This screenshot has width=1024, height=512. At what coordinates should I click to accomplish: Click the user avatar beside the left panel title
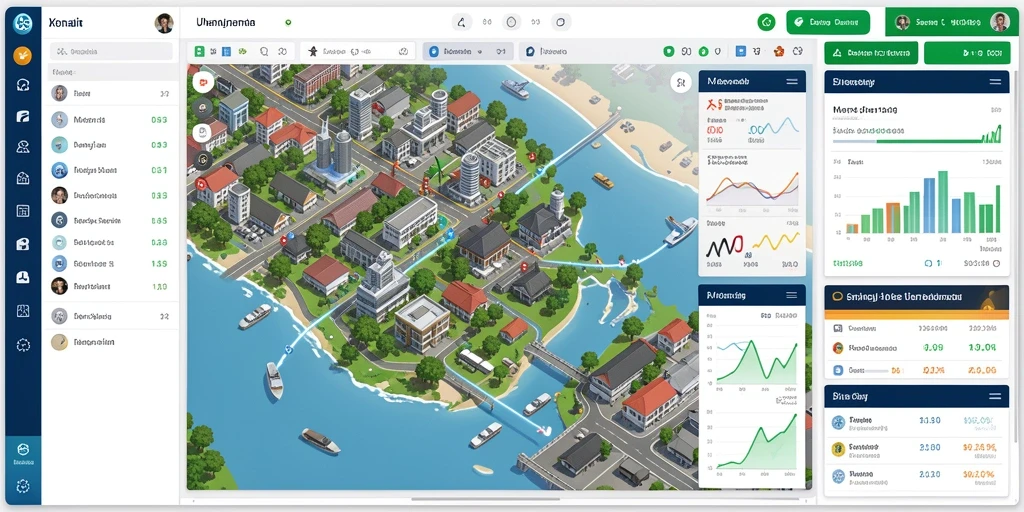(164, 23)
